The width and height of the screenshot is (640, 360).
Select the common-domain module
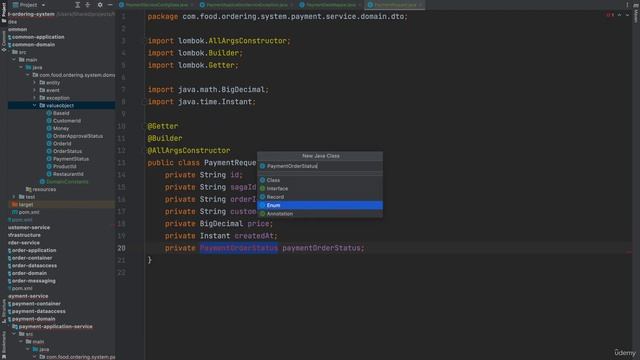[x=33, y=44]
